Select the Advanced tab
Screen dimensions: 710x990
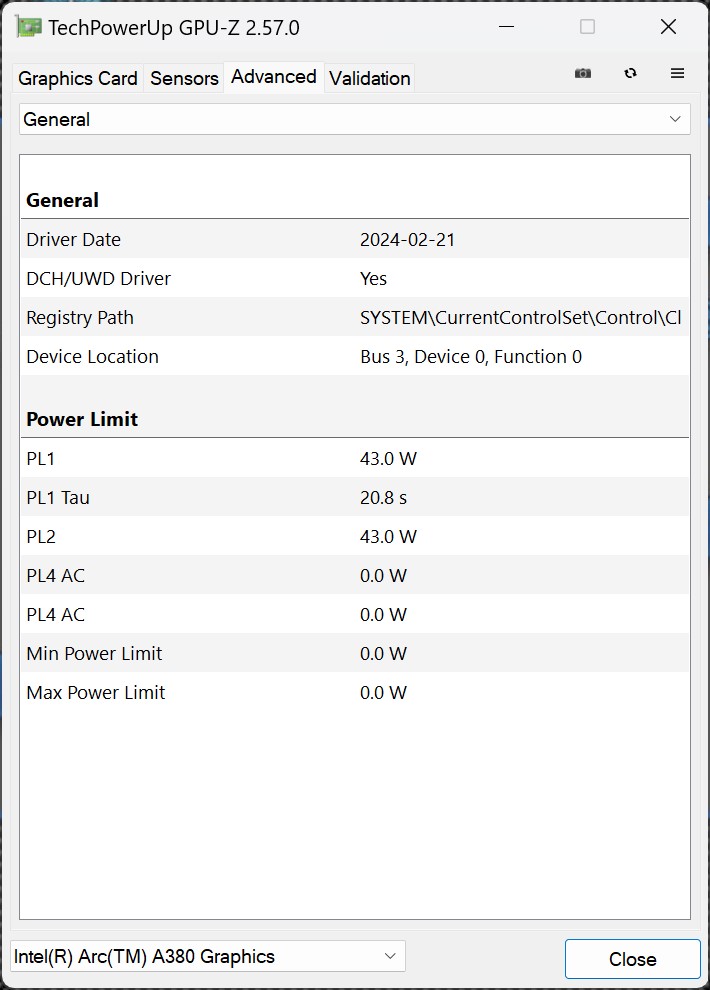(273, 77)
